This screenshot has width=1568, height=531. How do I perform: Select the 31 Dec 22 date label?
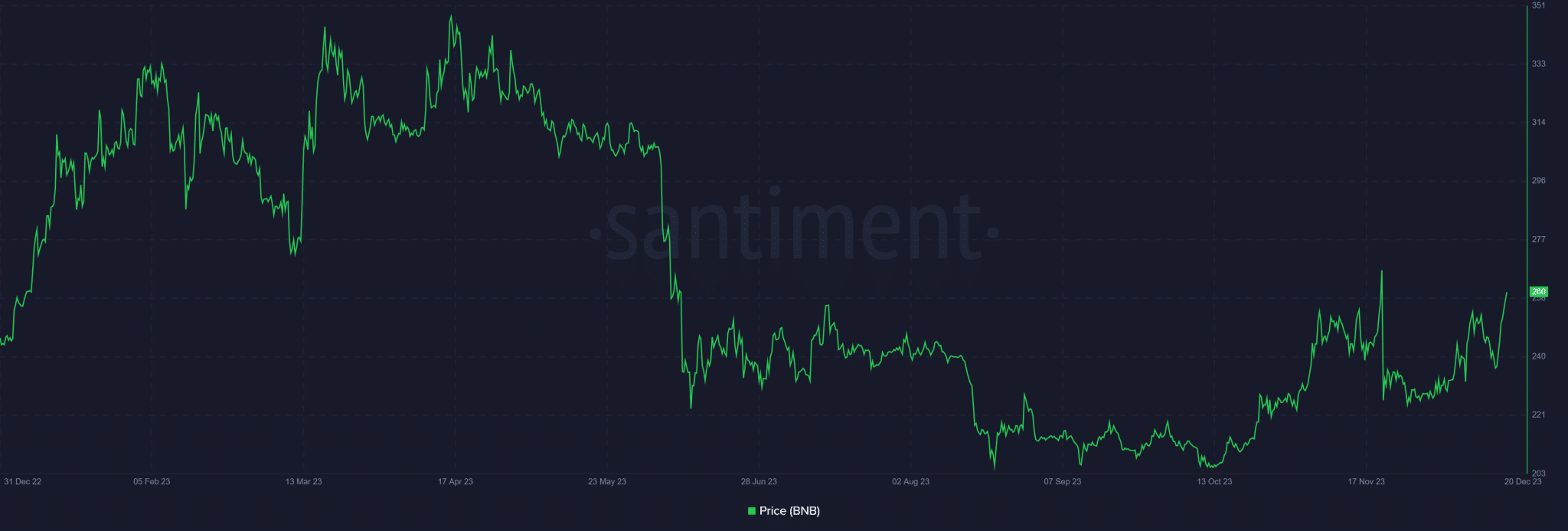23,482
